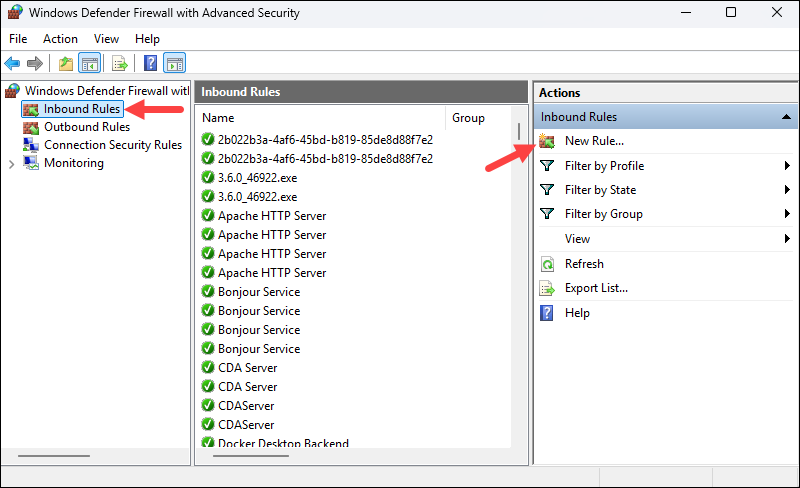Collapse the Inbound Rules actions section
Image resolution: width=800 pixels, height=488 pixels.
tap(786, 117)
